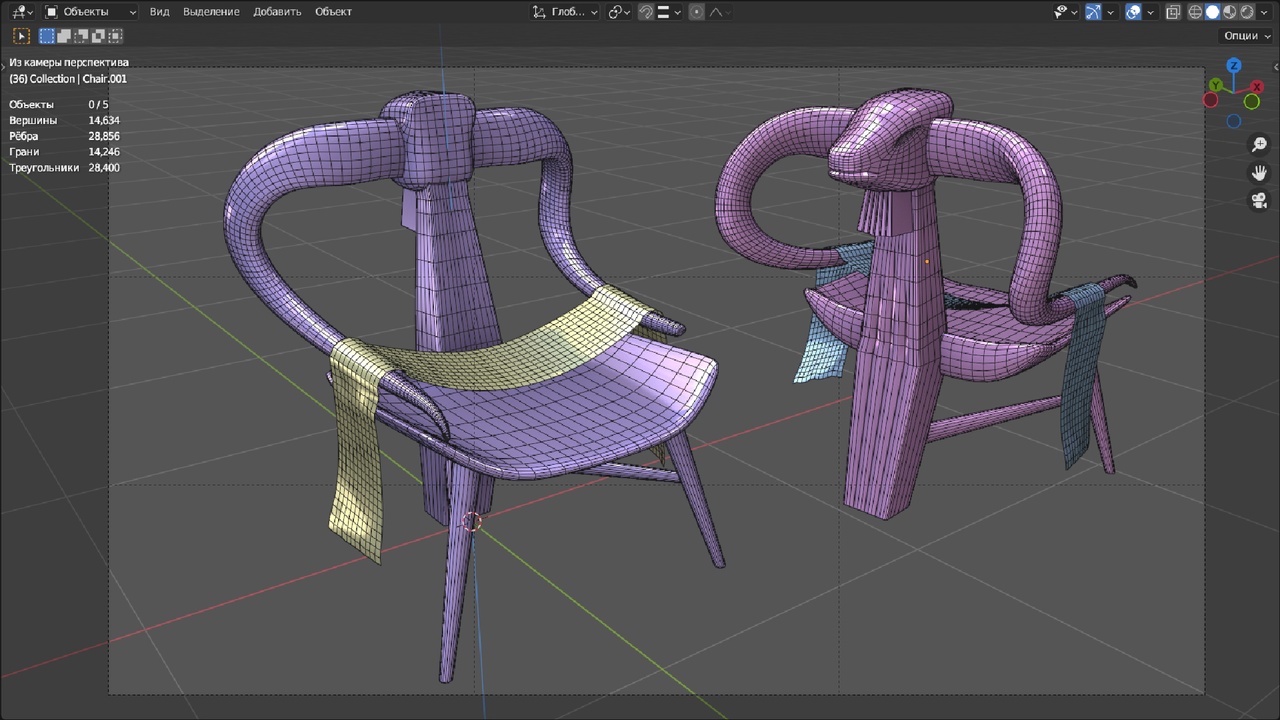Select the tweak select tool icon
Screen dimensions: 1280x720
pos(21,36)
